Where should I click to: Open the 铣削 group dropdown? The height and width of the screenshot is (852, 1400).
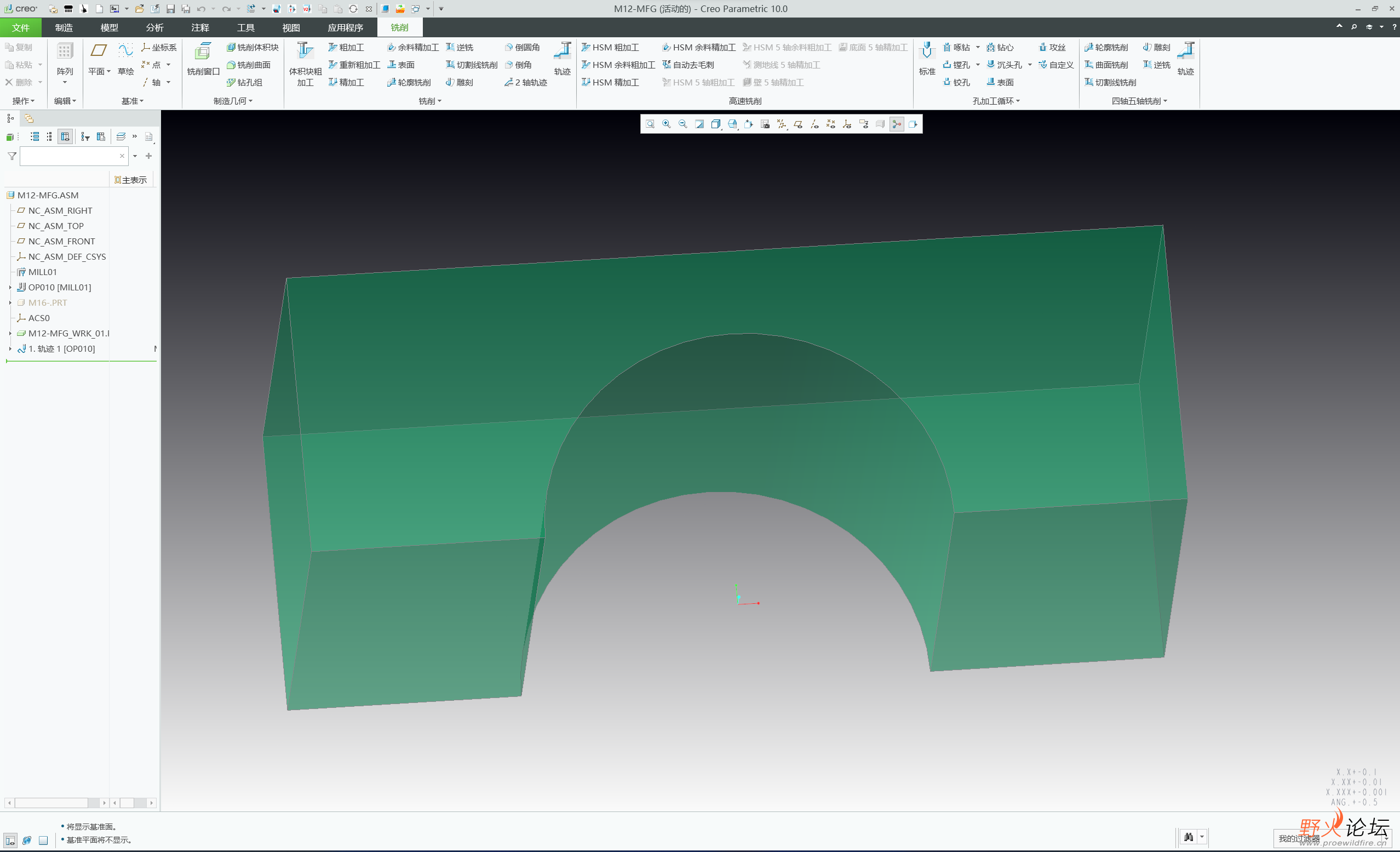(x=430, y=101)
